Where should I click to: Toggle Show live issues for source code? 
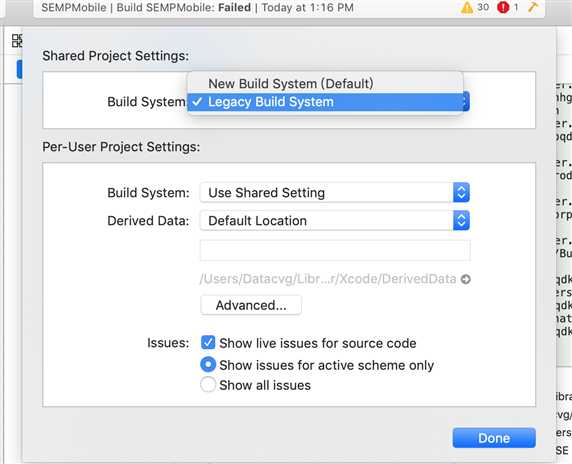208,343
